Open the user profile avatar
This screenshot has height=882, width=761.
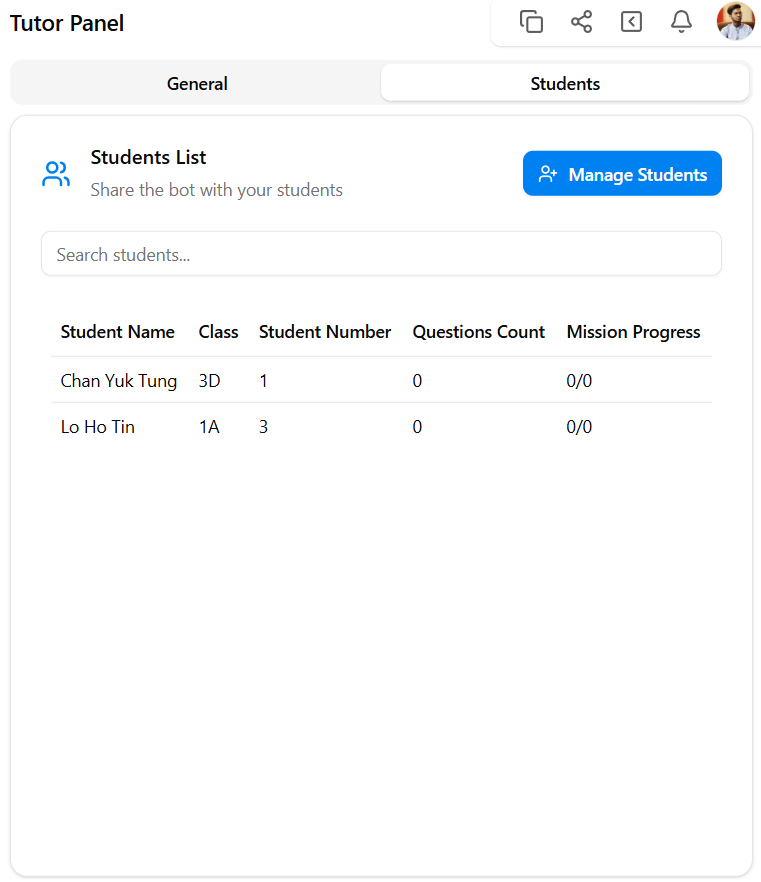tap(735, 22)
